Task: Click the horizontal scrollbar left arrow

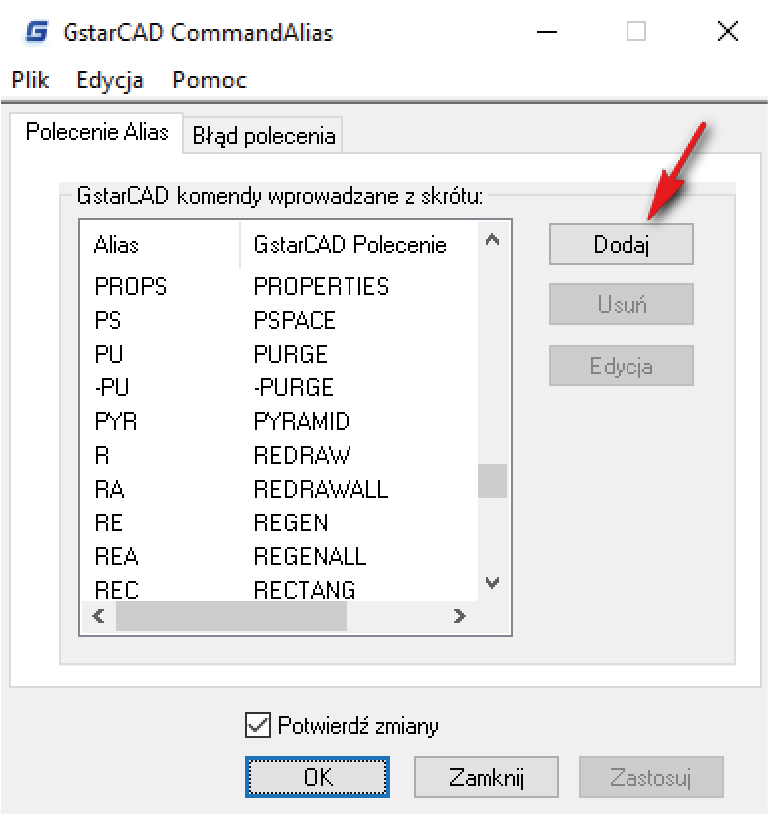Action: pos(98,617)
